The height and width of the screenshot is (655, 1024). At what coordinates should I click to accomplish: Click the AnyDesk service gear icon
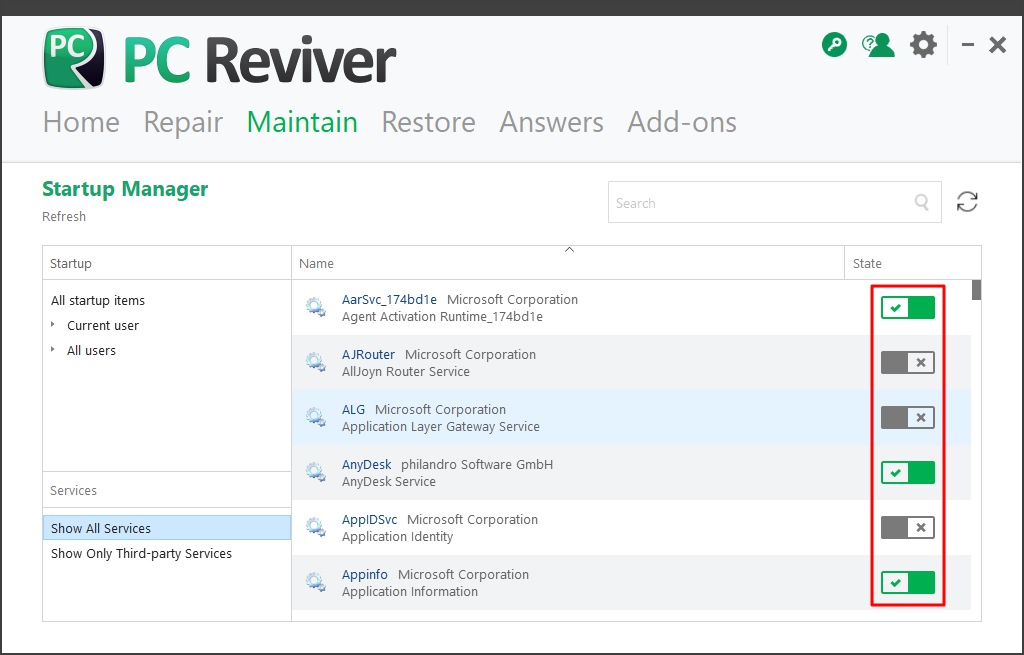[316, 473]
